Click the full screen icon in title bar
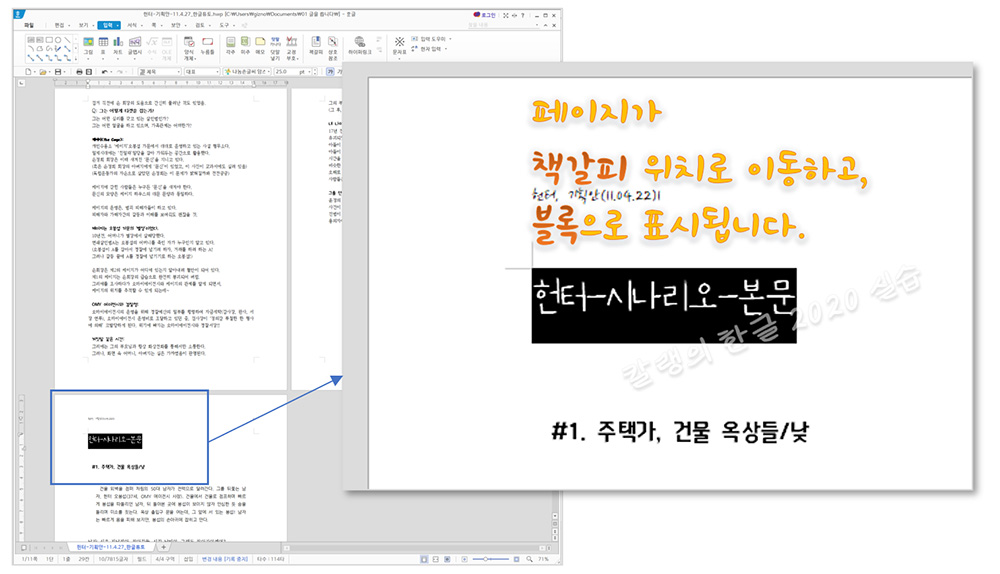 (x=506, y=15)
